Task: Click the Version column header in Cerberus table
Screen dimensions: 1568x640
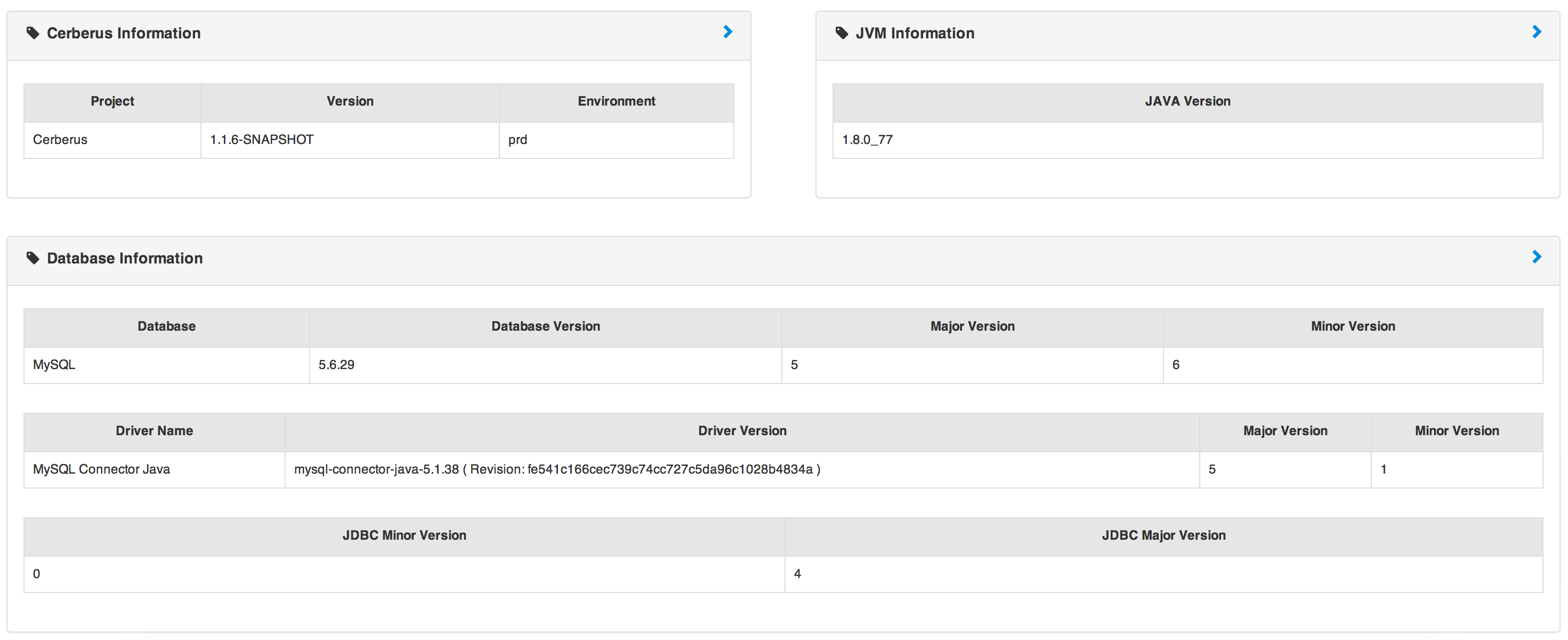Action: [x=350, y=102]
